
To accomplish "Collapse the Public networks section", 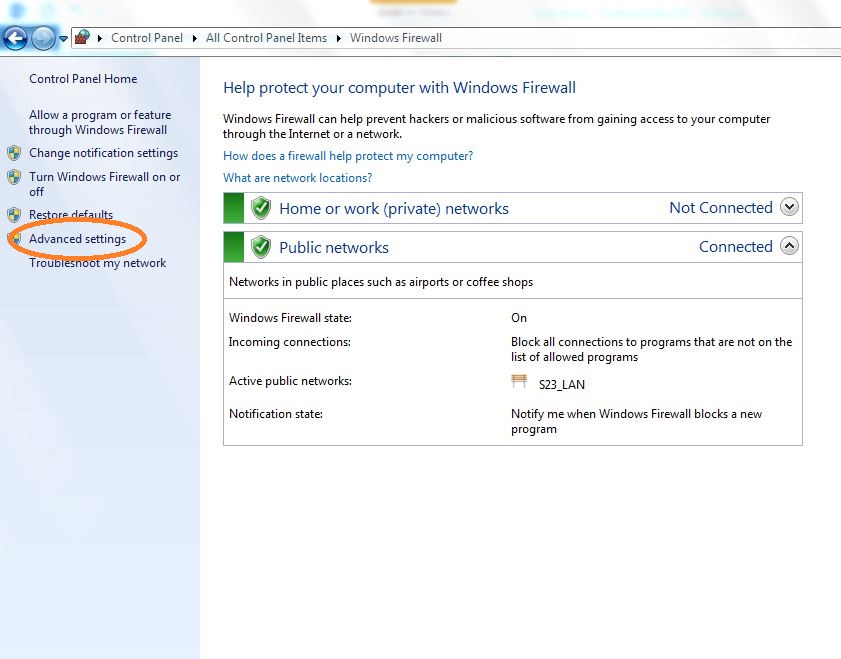I will click(789, 246).
